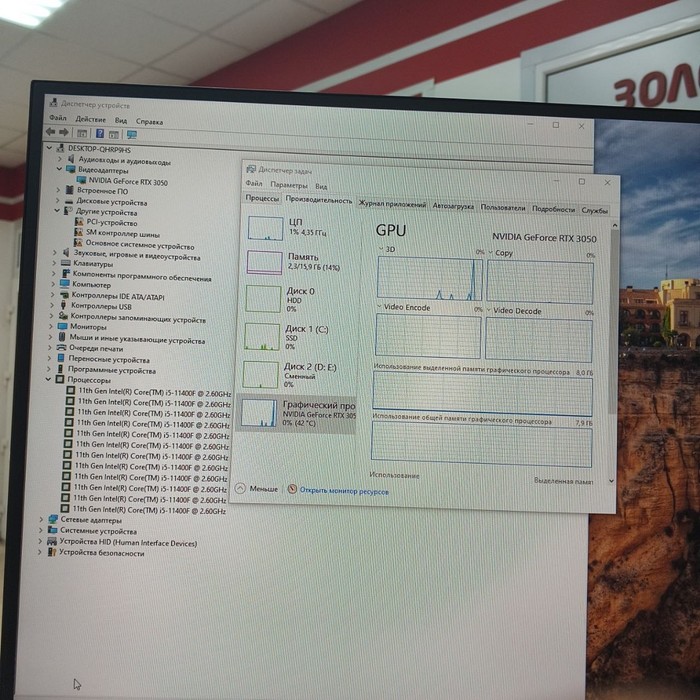Open the Действие menu
This screenshot has width=700, height=700.
click(x=91, y=119)
